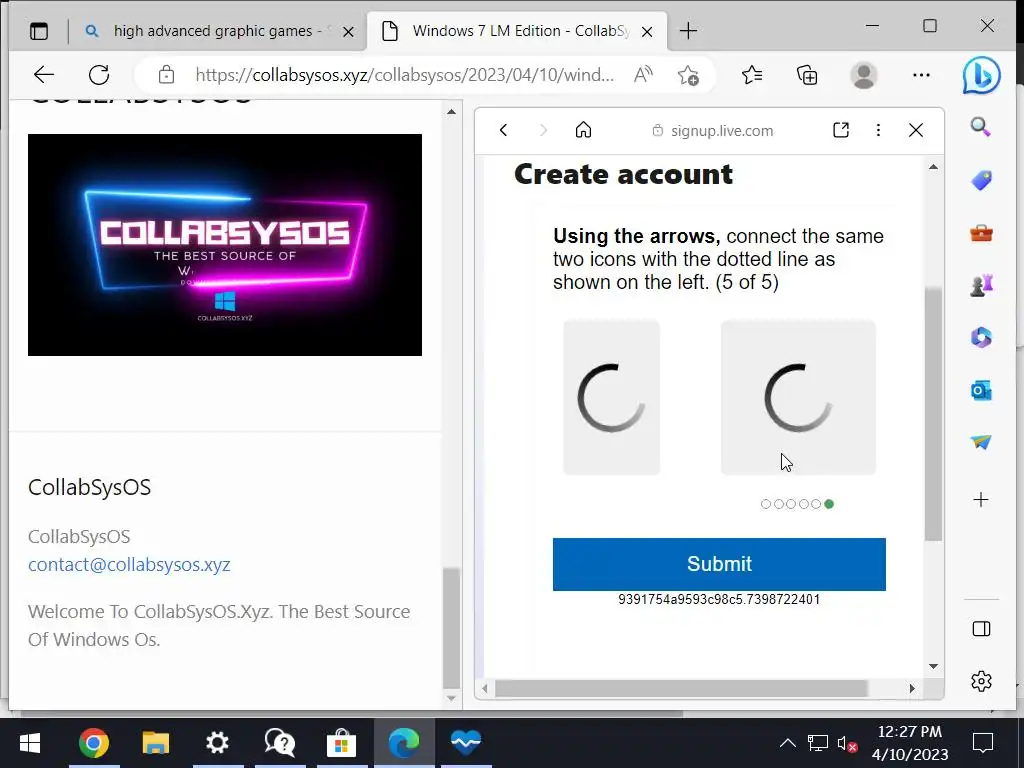The image size is (1024, 768).
Task: Open the Edge tab actions menu icon
Action: coord(39,31)
